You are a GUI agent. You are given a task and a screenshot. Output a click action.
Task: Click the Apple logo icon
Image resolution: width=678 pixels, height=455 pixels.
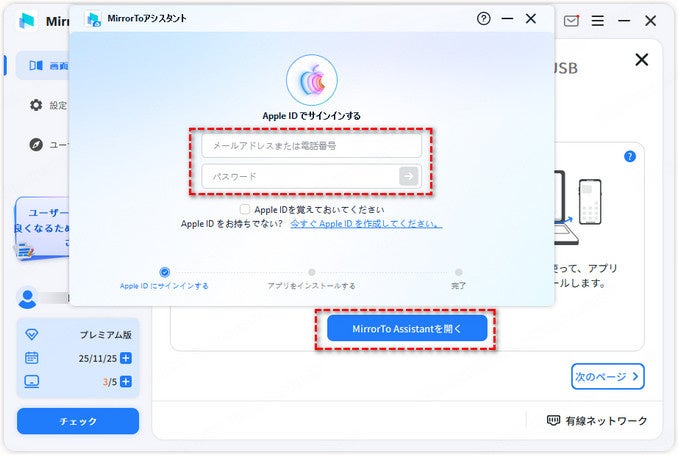click(x=311, y=80)
